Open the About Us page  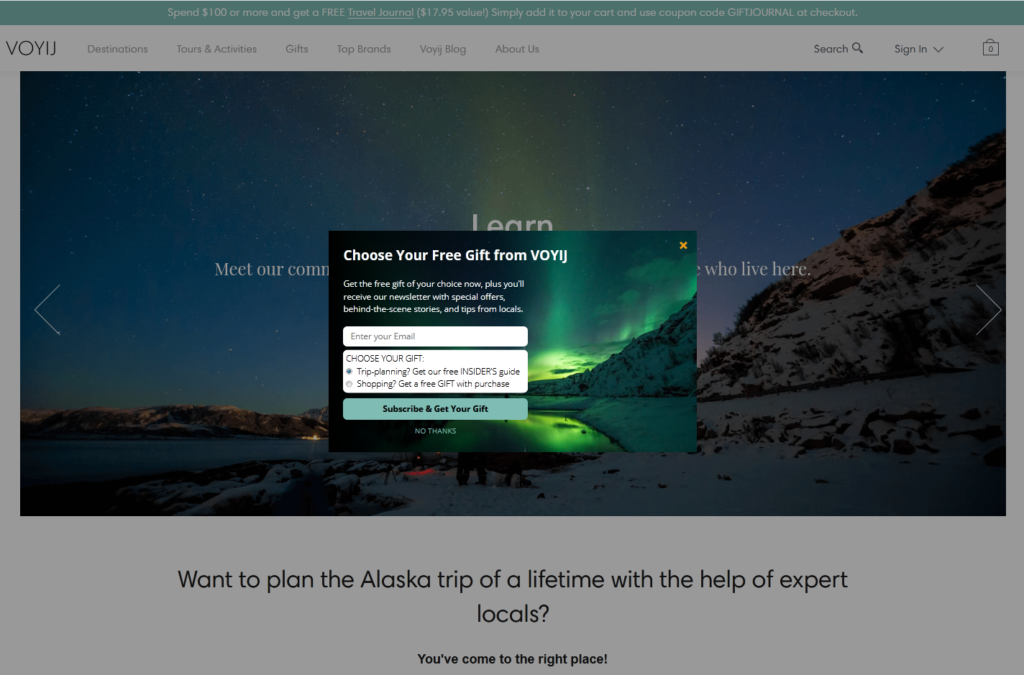point(516,49)
